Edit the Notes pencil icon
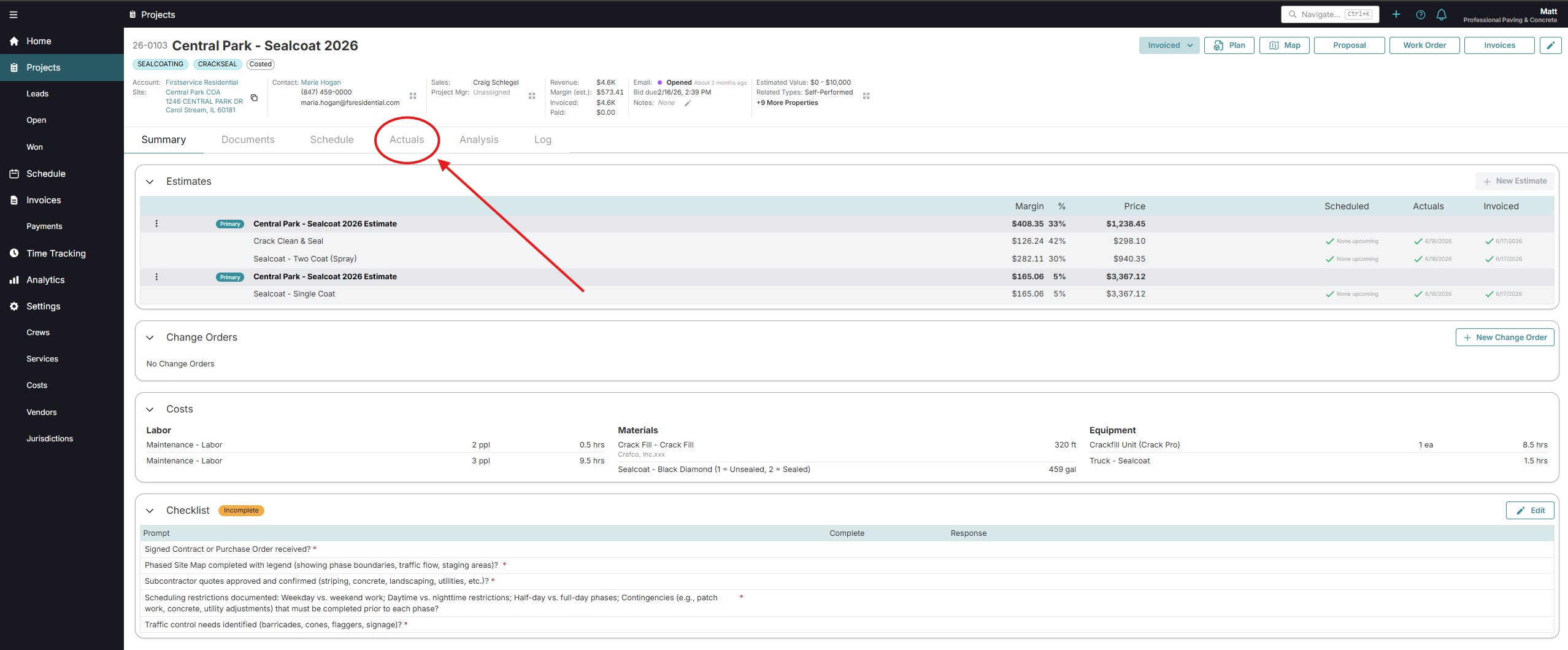The width and height of the screenshot is (1568, 650). coord(688,103)
